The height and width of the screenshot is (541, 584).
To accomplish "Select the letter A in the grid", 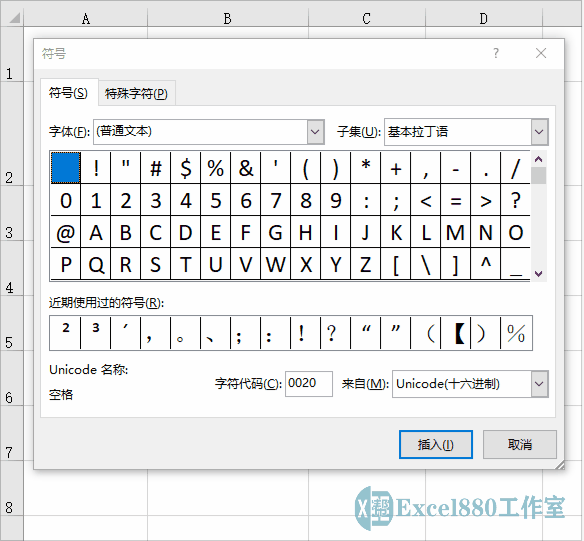I will coord(96,232).
